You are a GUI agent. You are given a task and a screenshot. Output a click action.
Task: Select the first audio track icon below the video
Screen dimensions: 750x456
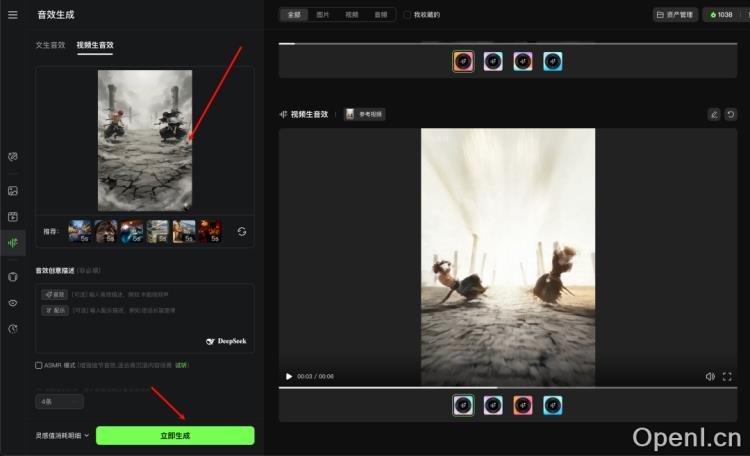tap(463, 405)
